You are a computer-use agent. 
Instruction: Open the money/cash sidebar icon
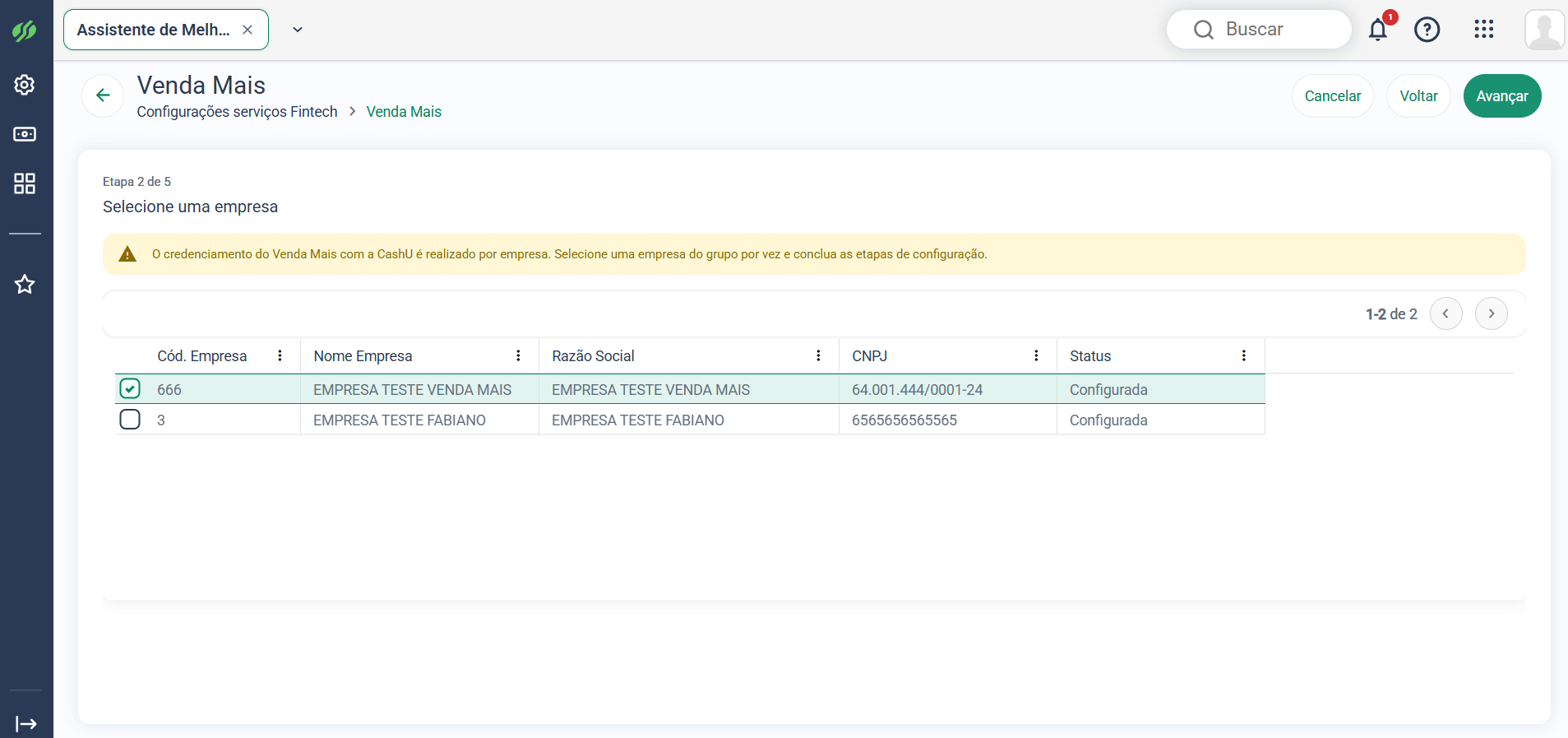(x=25, y=134)
